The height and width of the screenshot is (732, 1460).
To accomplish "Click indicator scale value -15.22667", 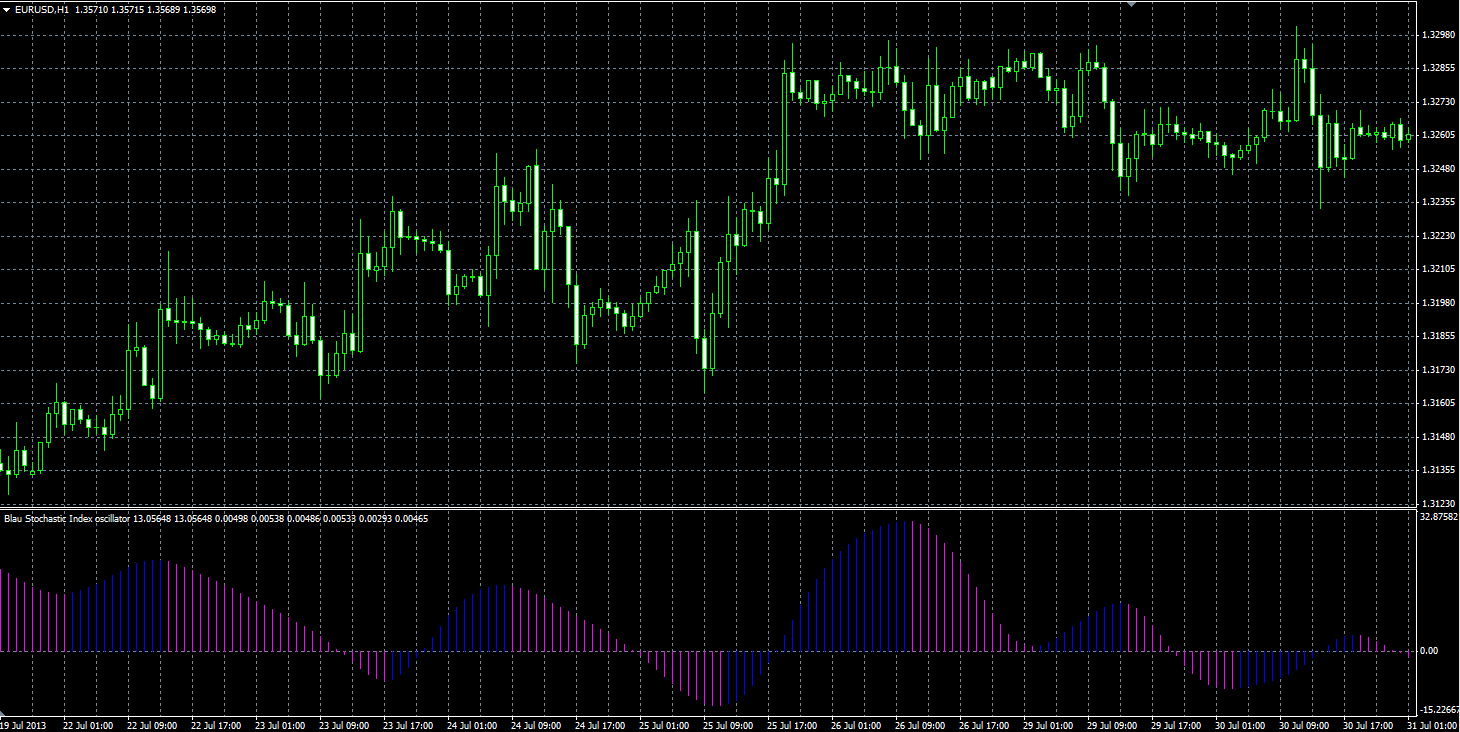I will (1440, 710).
